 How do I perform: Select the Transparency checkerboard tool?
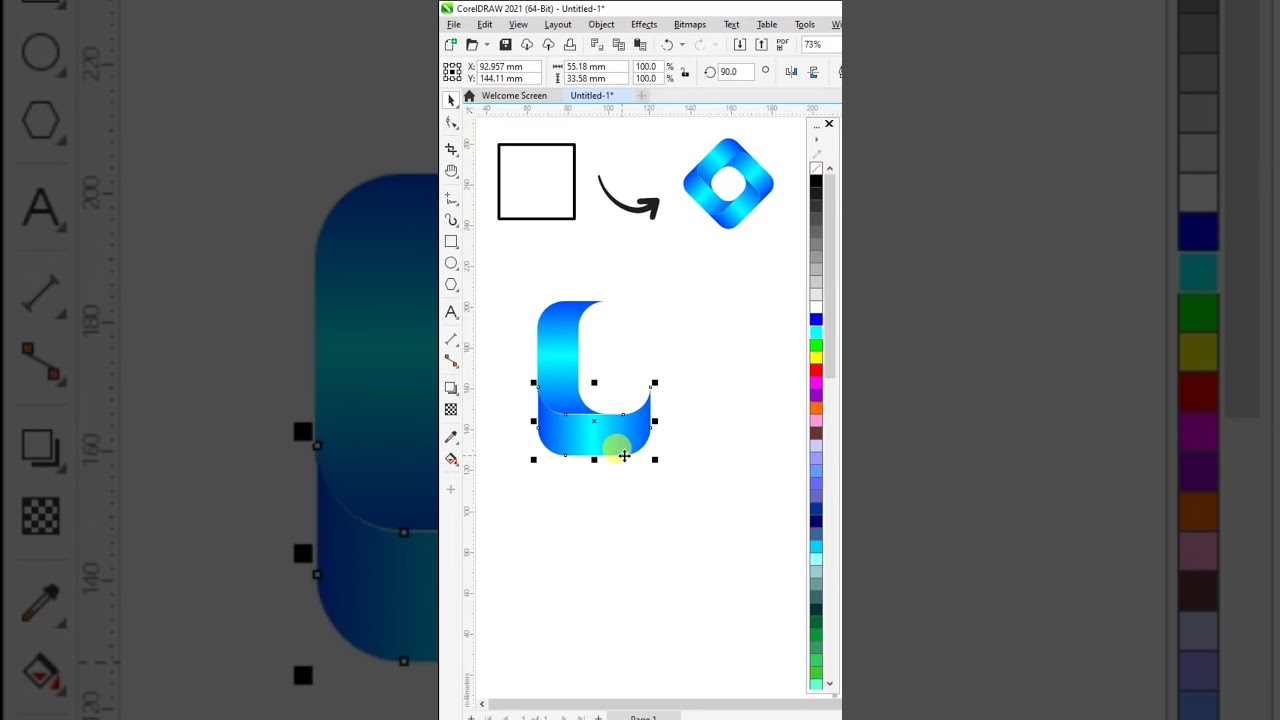(451, 410)
